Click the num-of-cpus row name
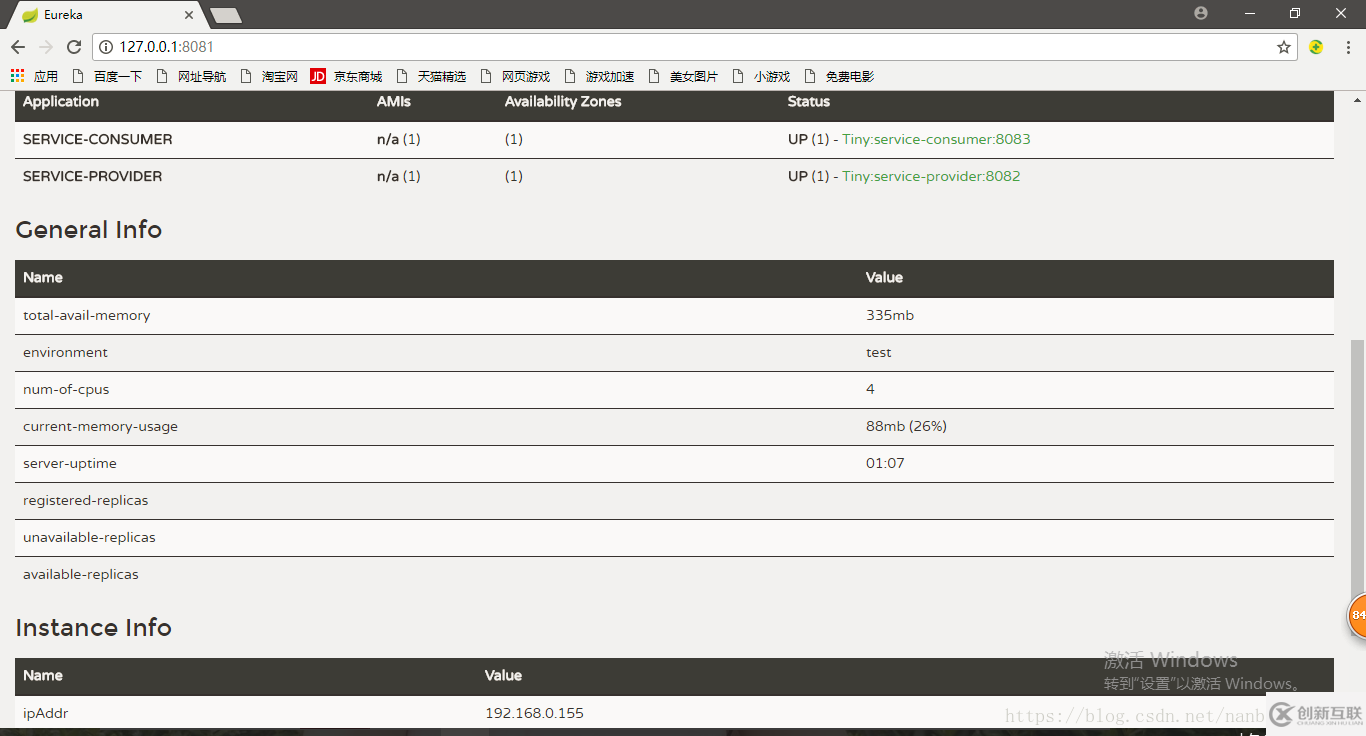Viewport: 1366px width, 736px height. tap(66, 389)
